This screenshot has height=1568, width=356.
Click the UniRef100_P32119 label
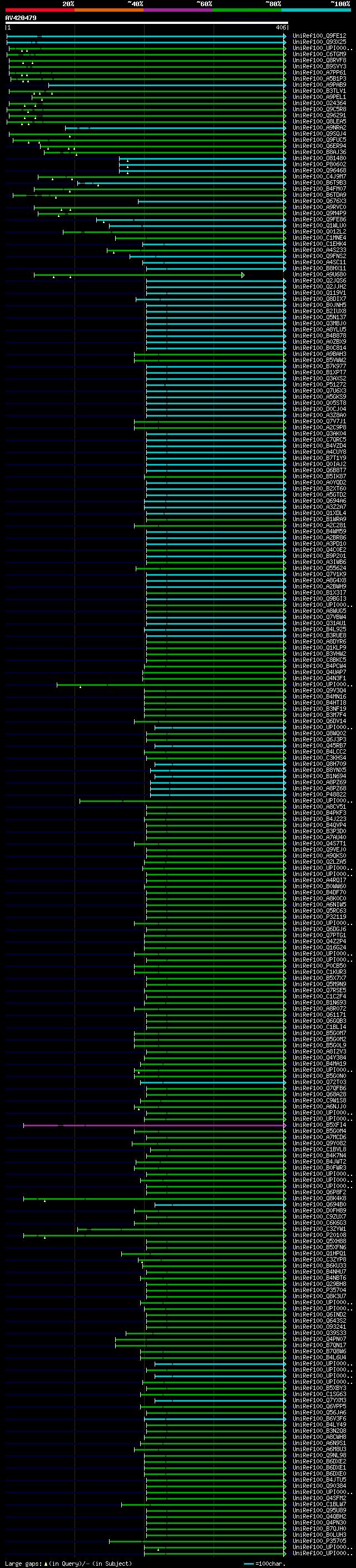319,917
